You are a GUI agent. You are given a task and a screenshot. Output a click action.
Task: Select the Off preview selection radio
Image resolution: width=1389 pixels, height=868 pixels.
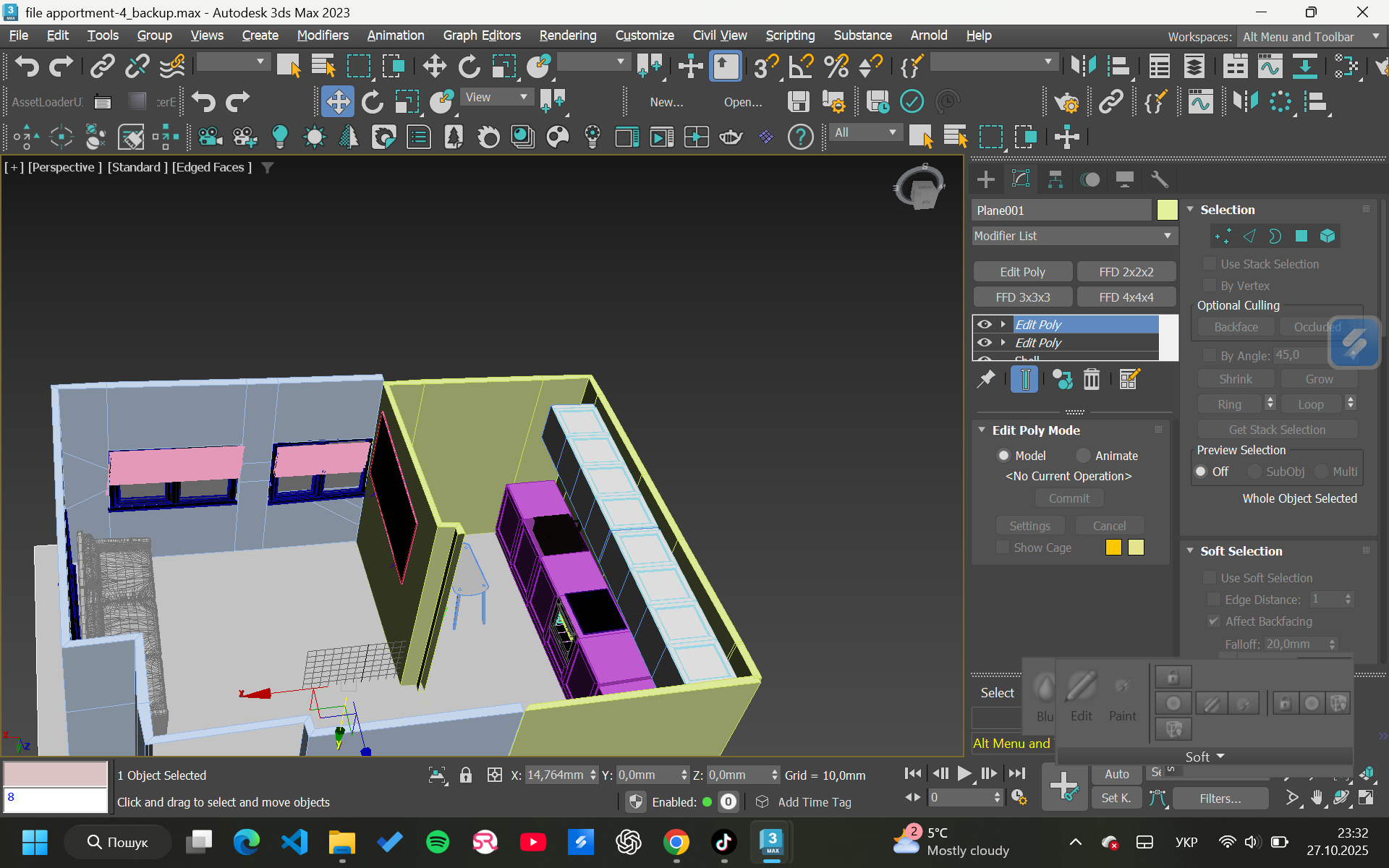click(x=1201, y=472)
